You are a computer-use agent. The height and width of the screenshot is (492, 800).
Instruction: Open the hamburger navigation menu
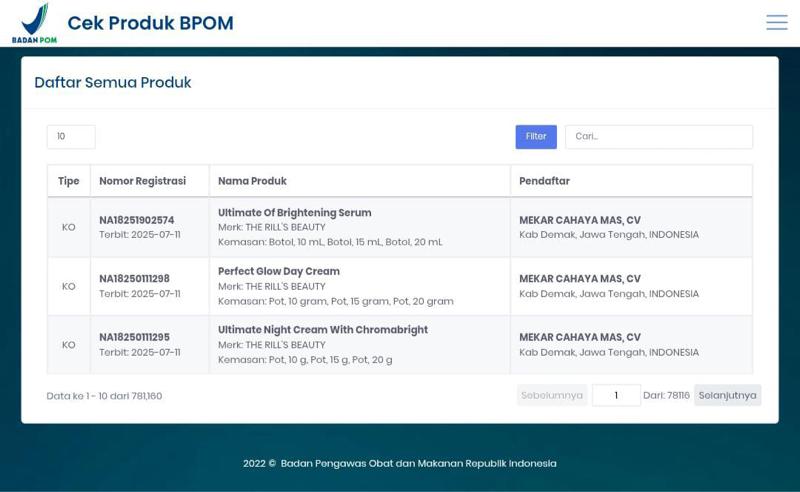pyautogui.click(x=776, y=22)
